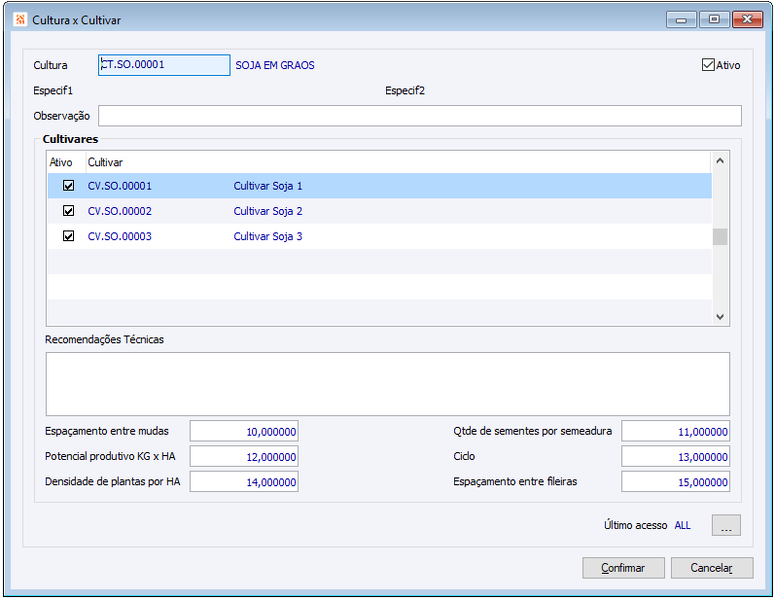Click the app icon in title bar
Screen dimensions: 775x600
tap(20, 20)
